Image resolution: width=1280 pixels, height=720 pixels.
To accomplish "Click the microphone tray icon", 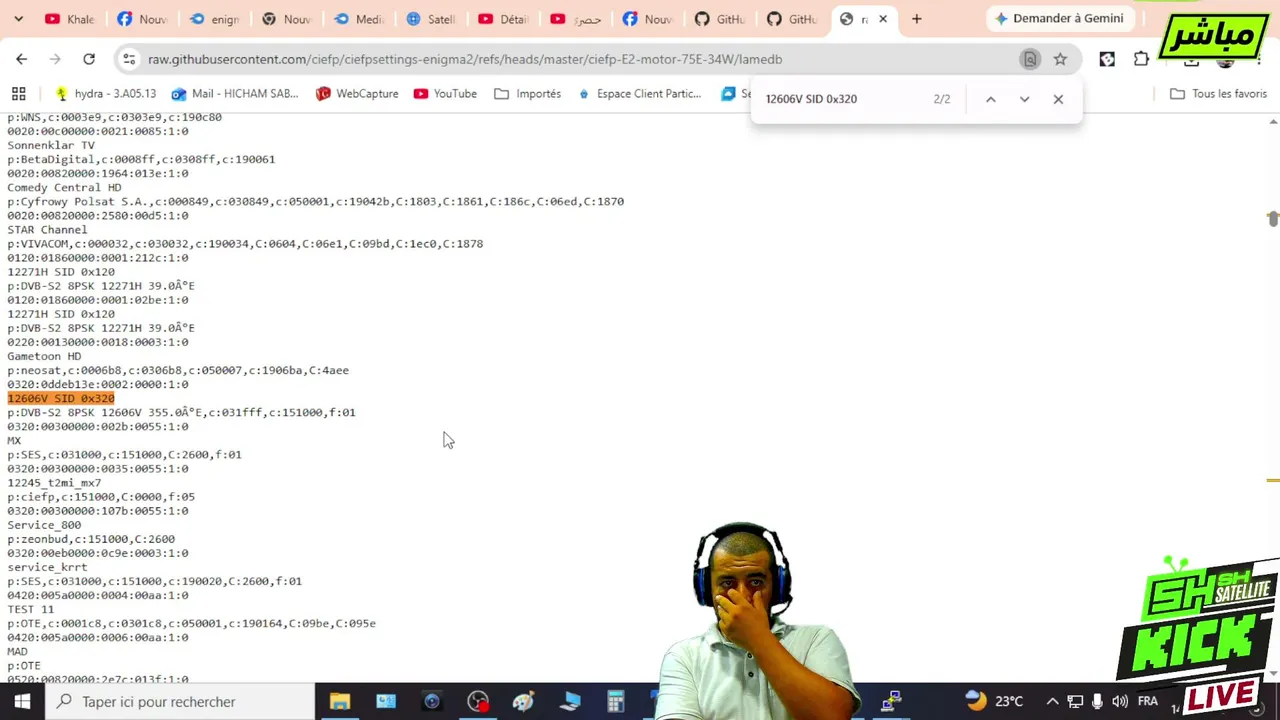I will [1097, 701].
